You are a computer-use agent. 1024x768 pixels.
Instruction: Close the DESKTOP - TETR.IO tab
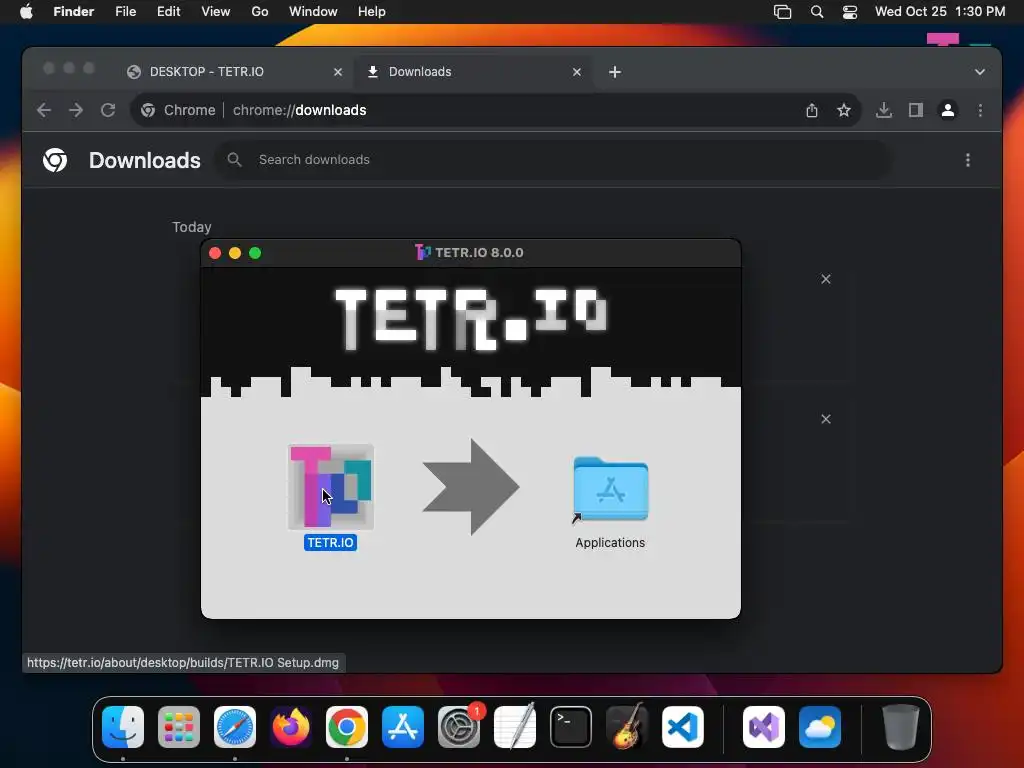[x=338, y=72]
